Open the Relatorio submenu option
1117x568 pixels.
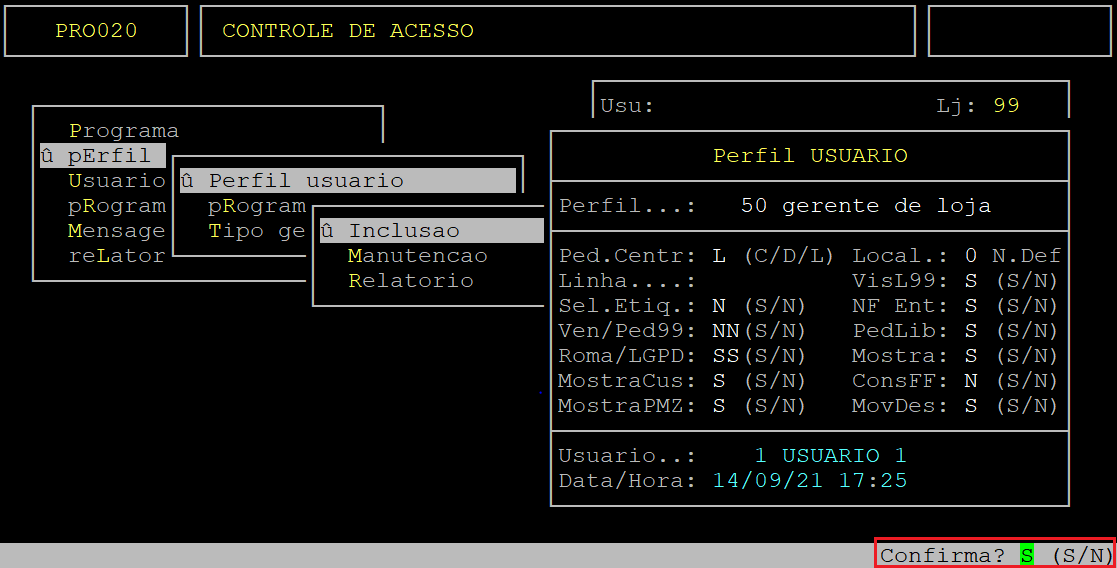(410, 281)
